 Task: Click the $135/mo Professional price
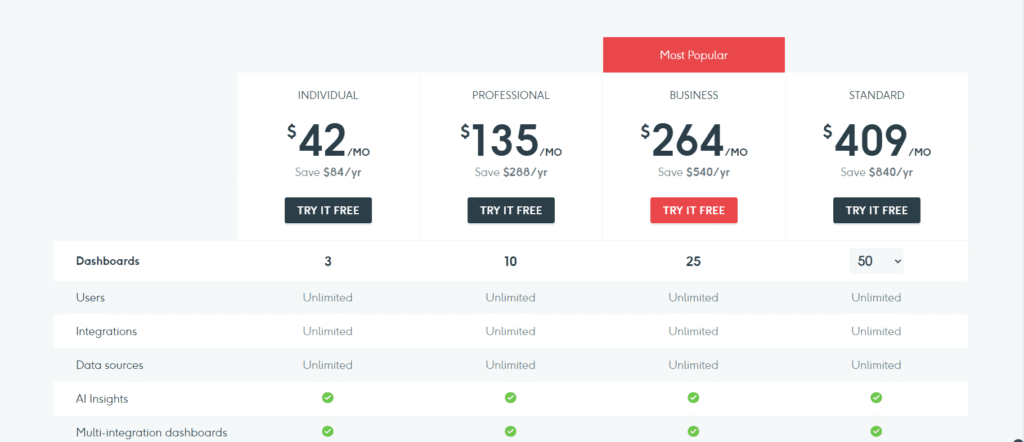(510, 142)
